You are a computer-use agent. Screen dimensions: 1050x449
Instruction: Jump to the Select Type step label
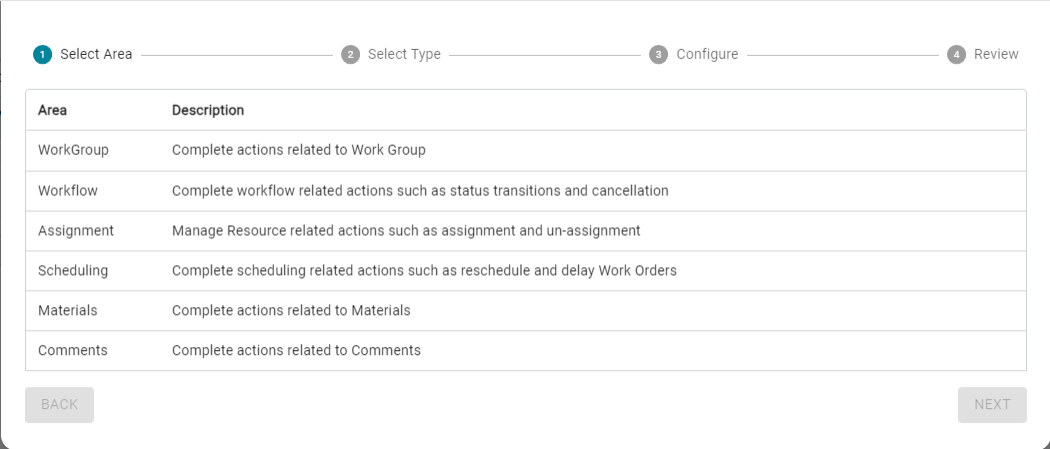(x=404, y=55)
